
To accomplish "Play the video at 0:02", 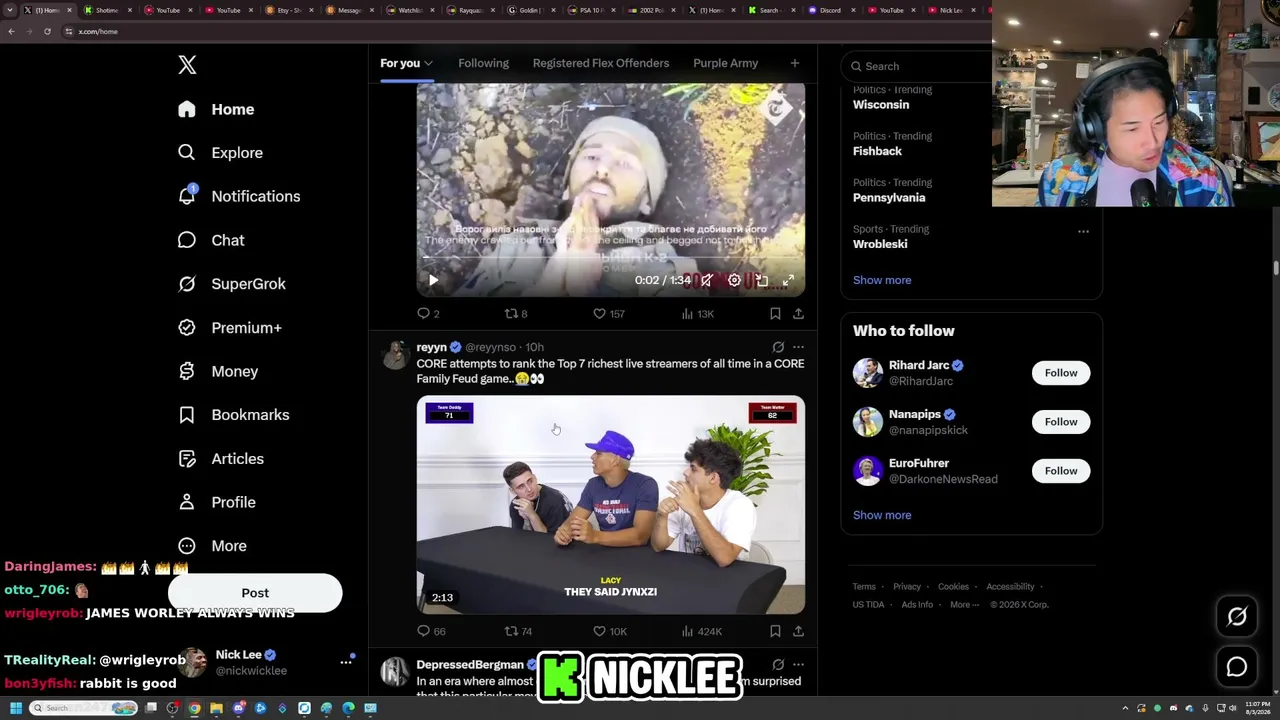I will [433, 281].
